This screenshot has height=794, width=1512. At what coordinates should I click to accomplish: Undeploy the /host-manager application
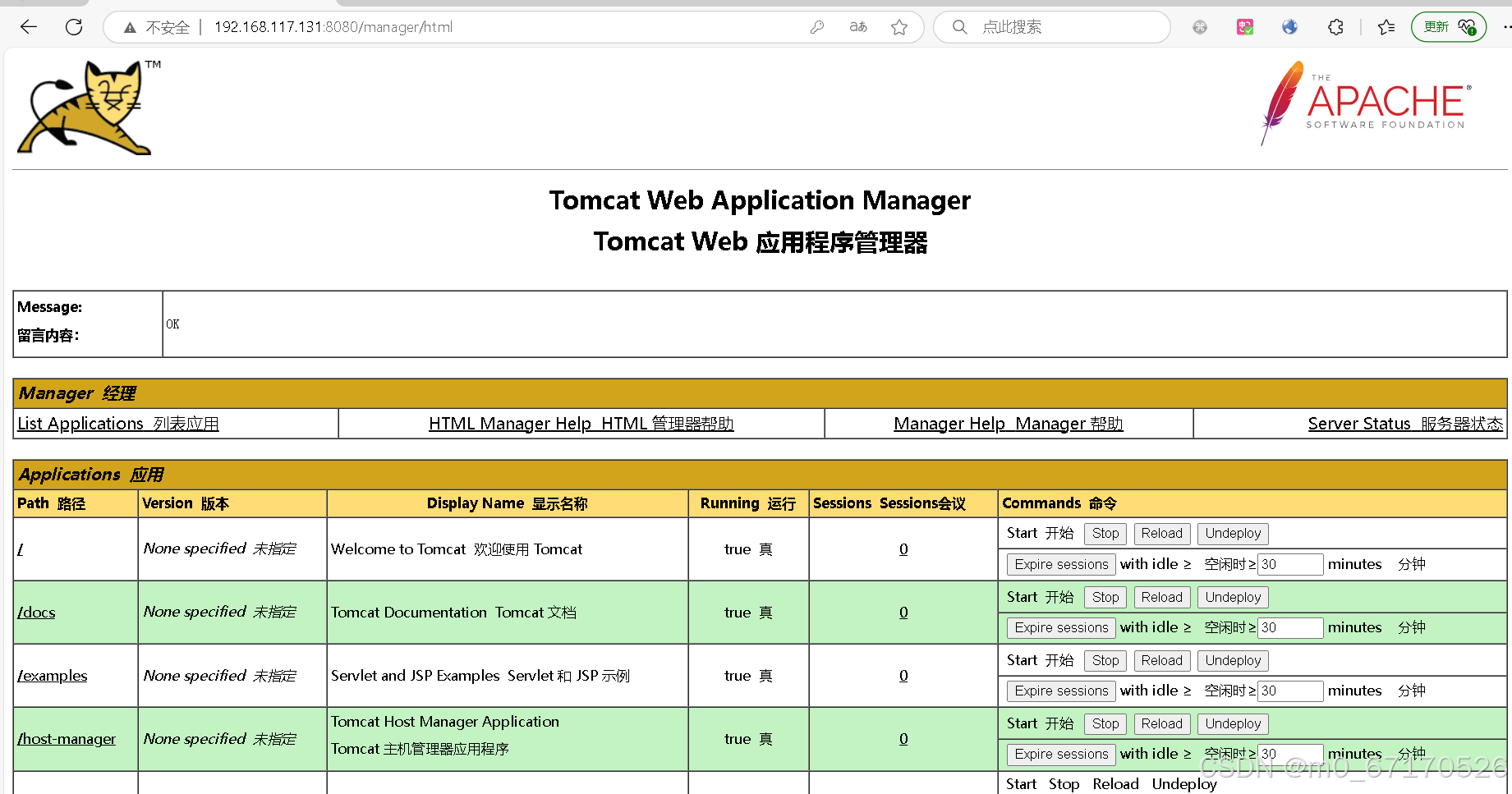point(1233,724)
